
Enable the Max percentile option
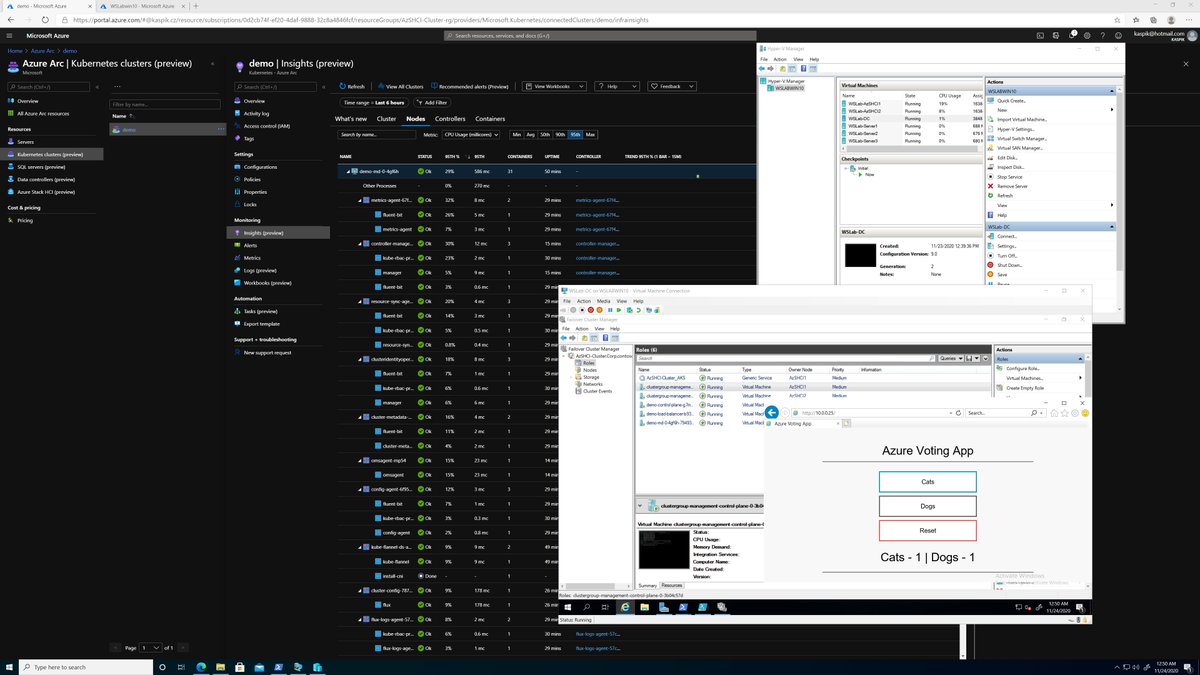click(590, 135)
